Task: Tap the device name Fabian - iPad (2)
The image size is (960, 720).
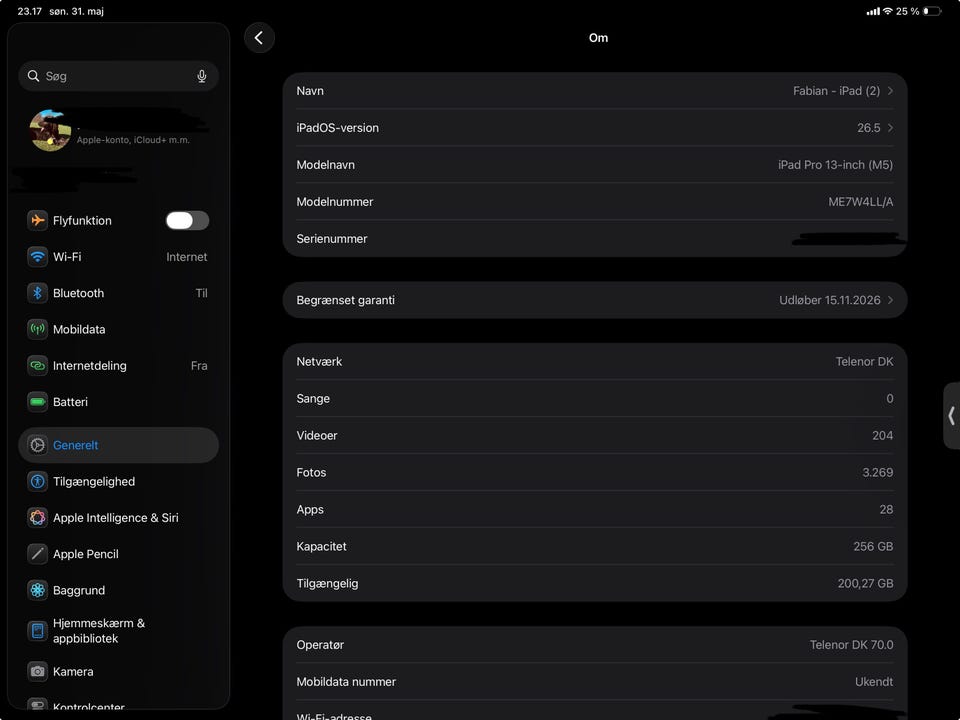Action: click(836, 91)
